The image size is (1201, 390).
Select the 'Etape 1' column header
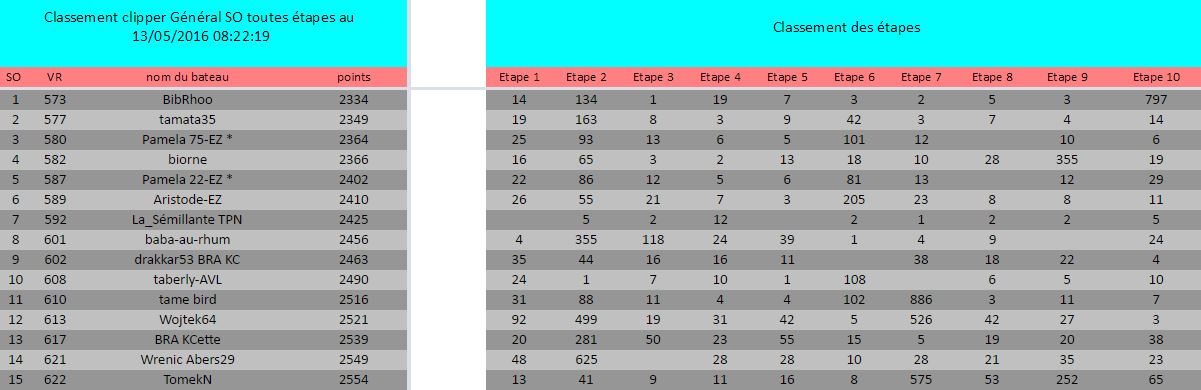click(519, 77)
